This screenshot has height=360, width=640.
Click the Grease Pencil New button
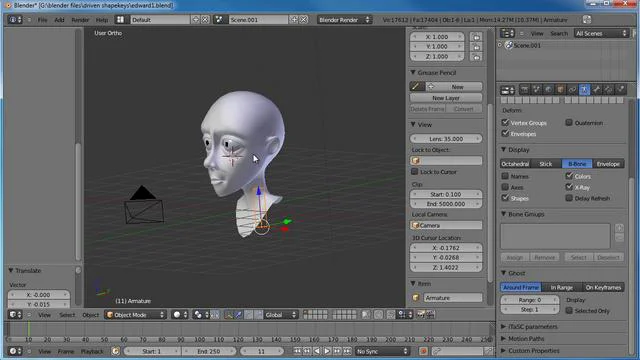click(454, 87)
